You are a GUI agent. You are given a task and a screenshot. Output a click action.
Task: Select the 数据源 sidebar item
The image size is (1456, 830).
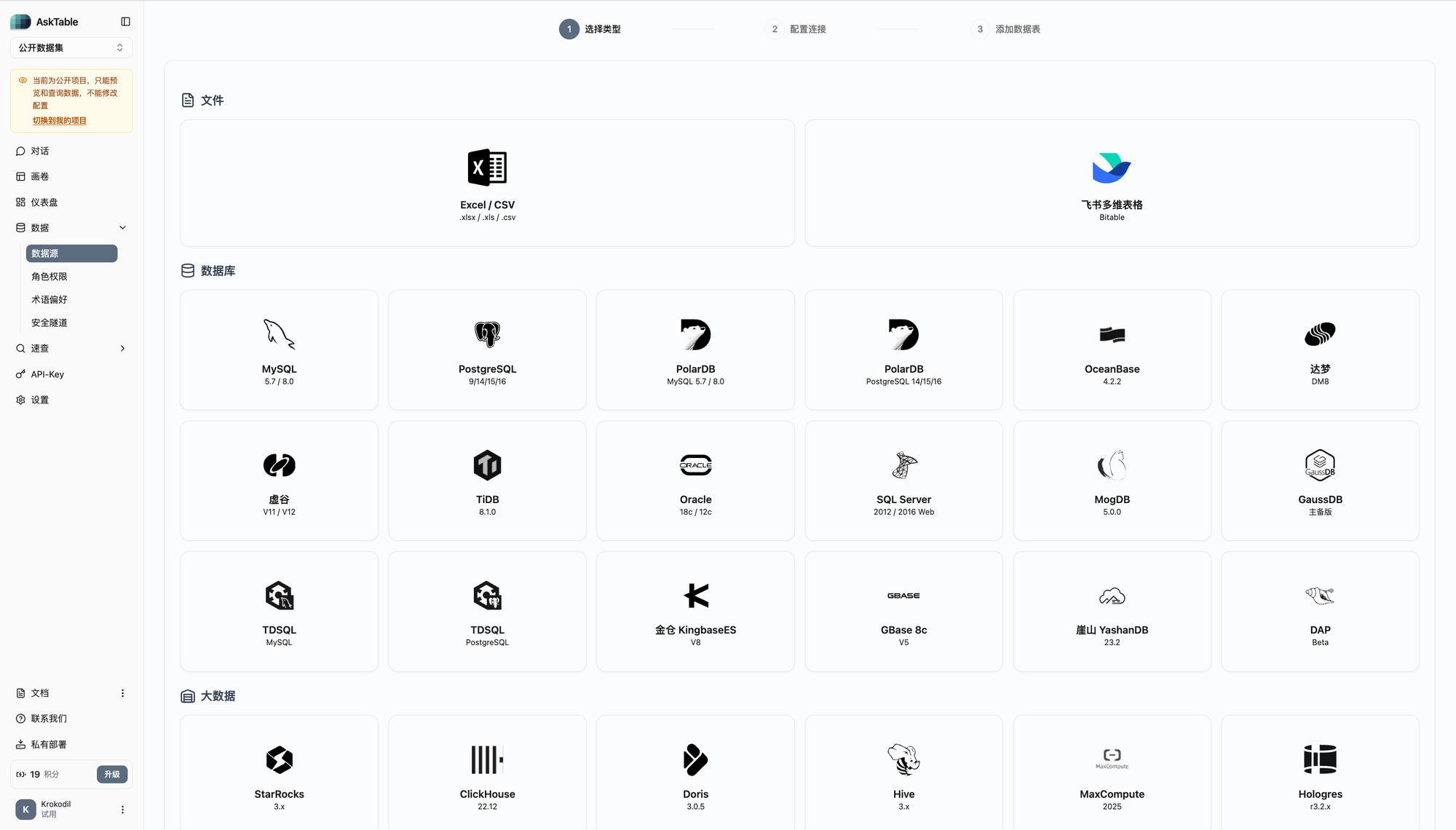pyautogui.click(x=71, y=253)
